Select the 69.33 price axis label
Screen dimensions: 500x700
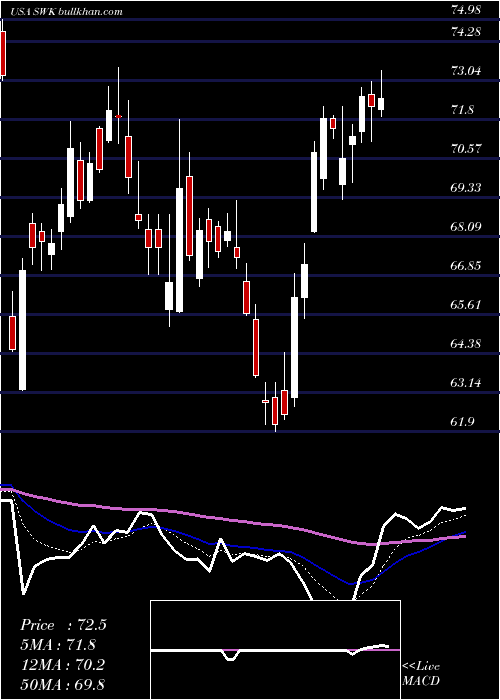click(x=466, y=188)
